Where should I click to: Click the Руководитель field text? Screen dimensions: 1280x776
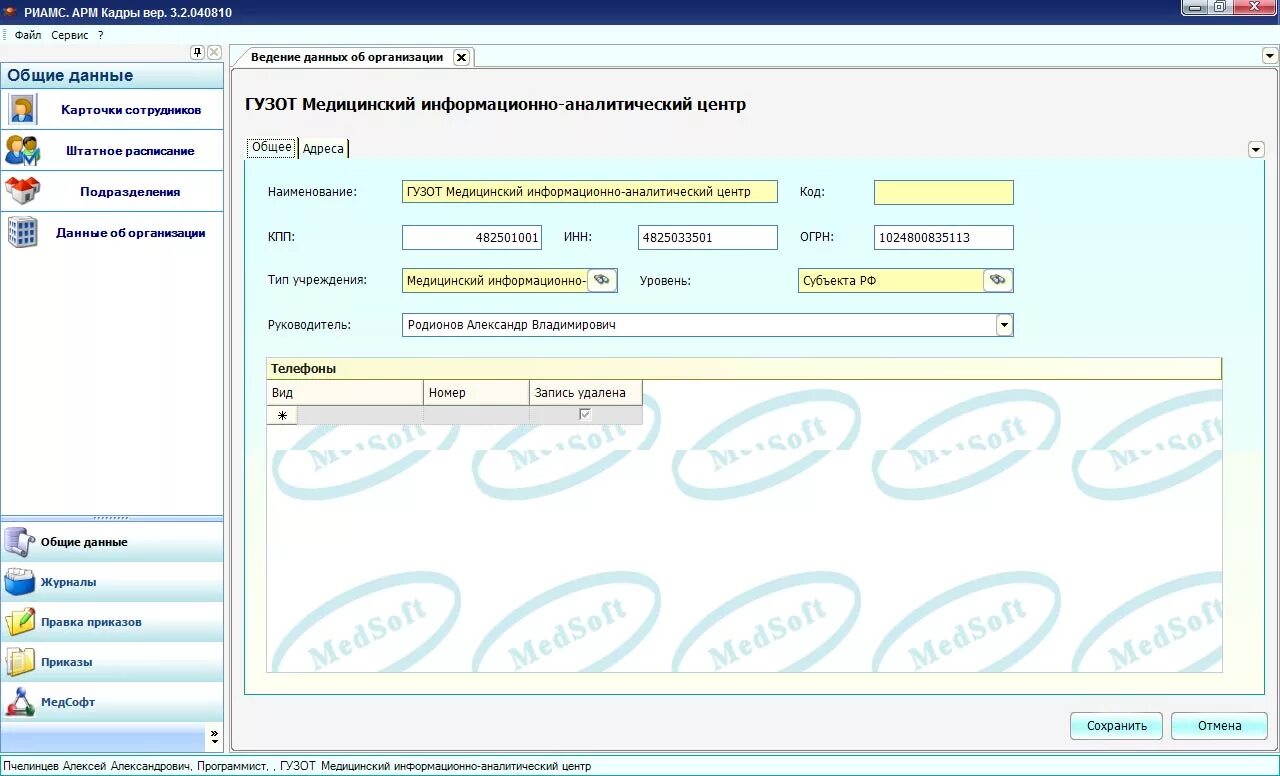click(699, 325)
